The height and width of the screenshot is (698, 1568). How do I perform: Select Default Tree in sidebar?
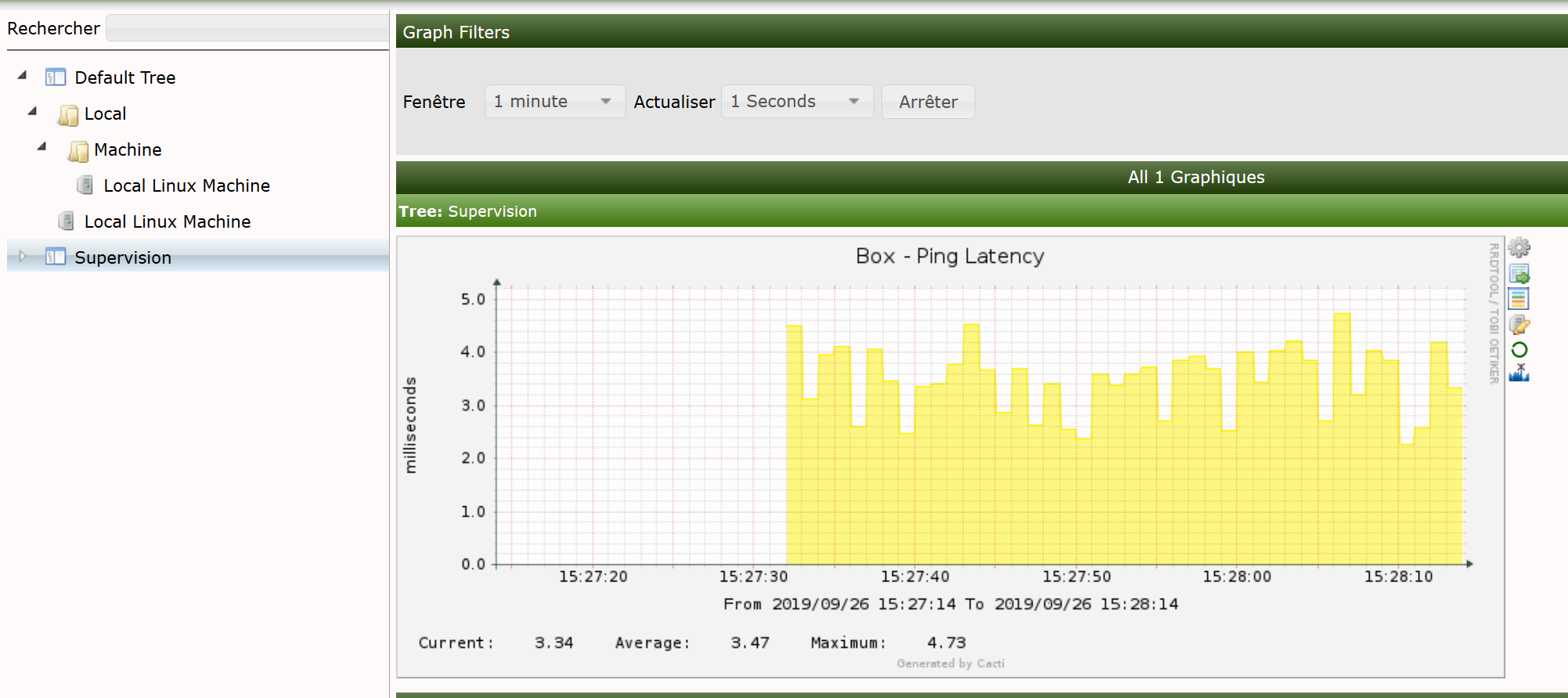click(x=125, y=77)
